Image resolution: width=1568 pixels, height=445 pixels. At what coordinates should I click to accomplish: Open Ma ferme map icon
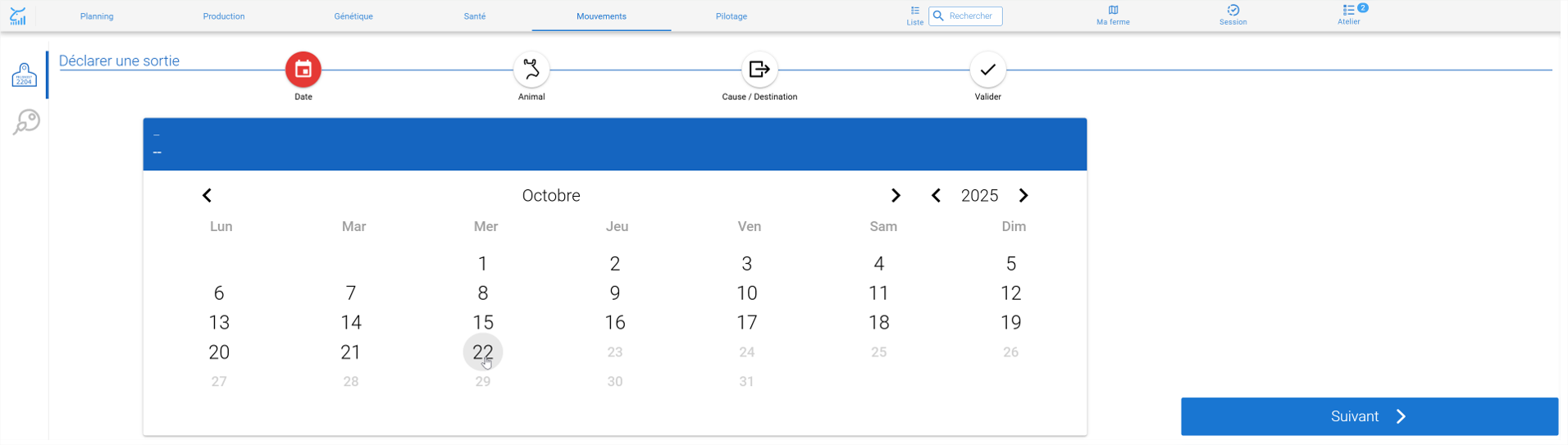click(1113, 10)
